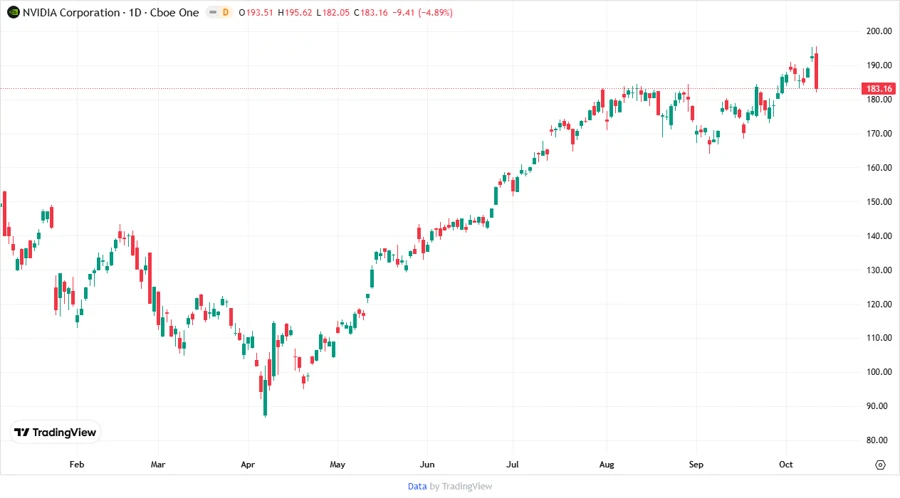This screenshot has height=498, width=900.
Task: Open chart settings gear icon
Action: coord(880,465)
